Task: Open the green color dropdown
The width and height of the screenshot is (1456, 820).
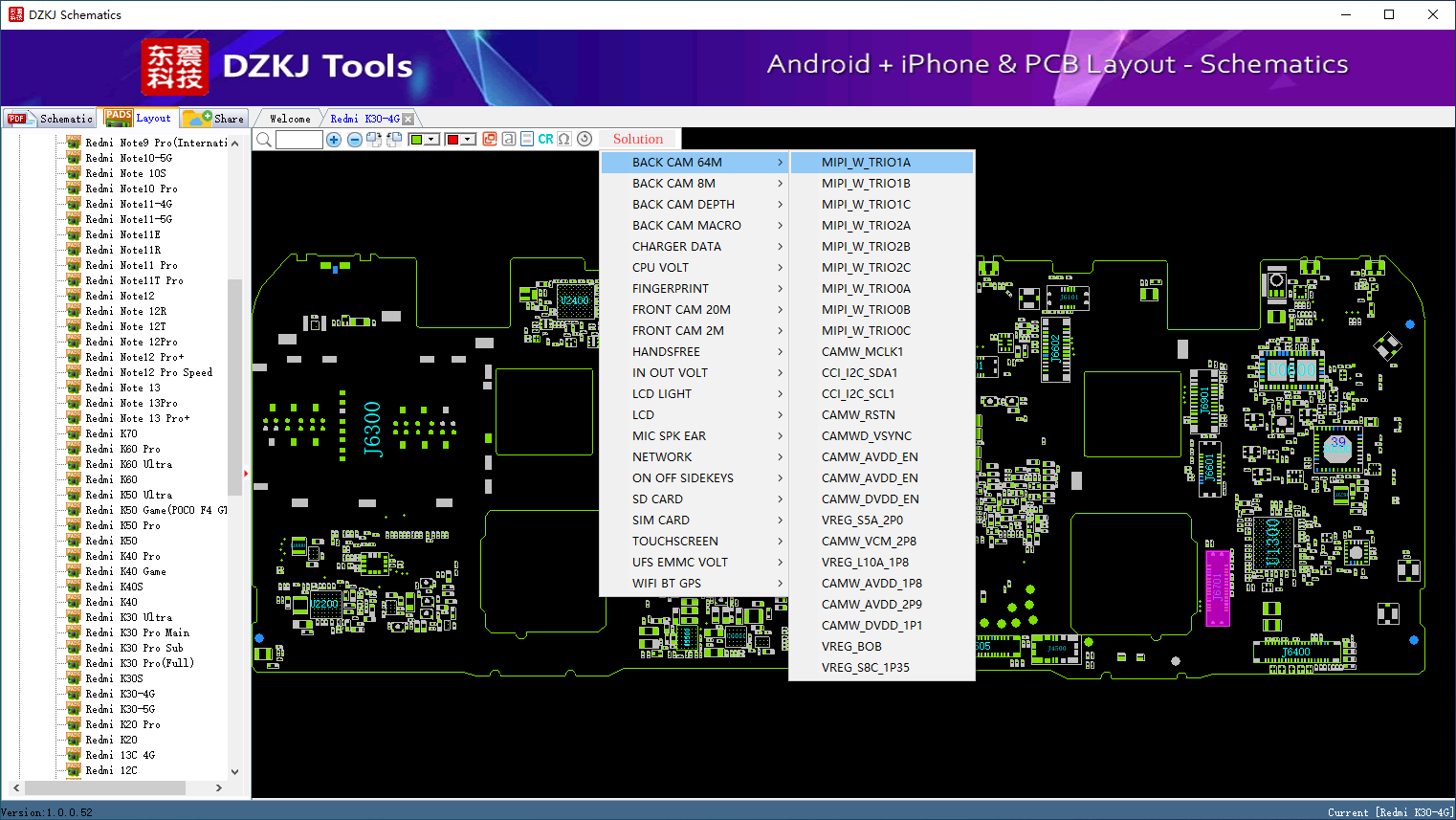Action: point(431,140)
